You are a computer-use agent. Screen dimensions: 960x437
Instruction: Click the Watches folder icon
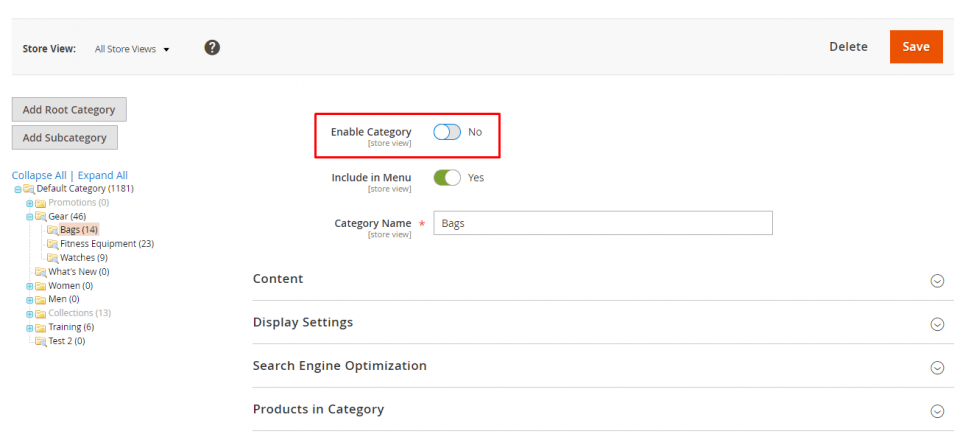[x=53, y=258]
